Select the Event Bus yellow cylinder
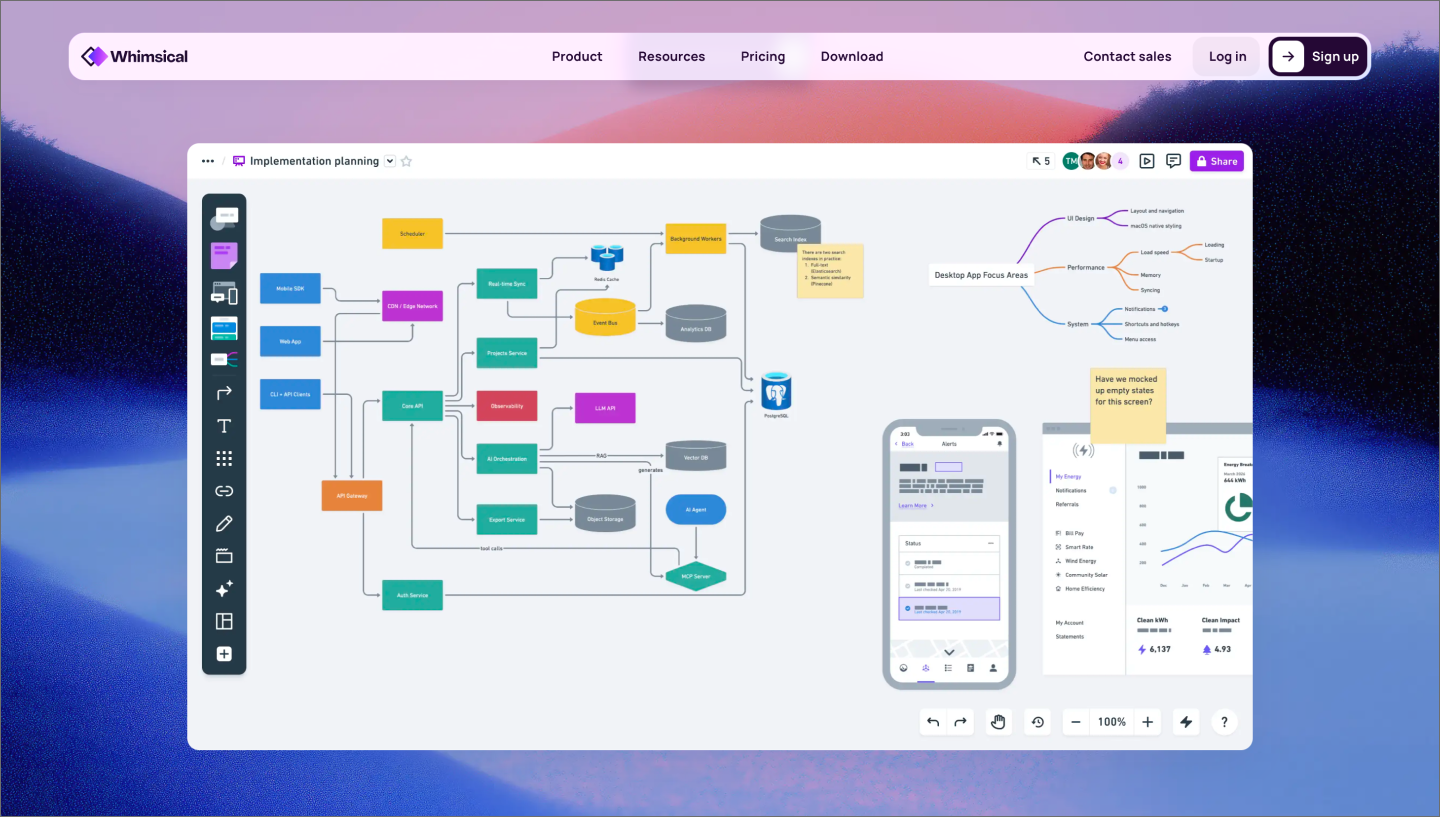This screenshot has height=817, width=1440. pyautogui.click(x=605, y=317)
